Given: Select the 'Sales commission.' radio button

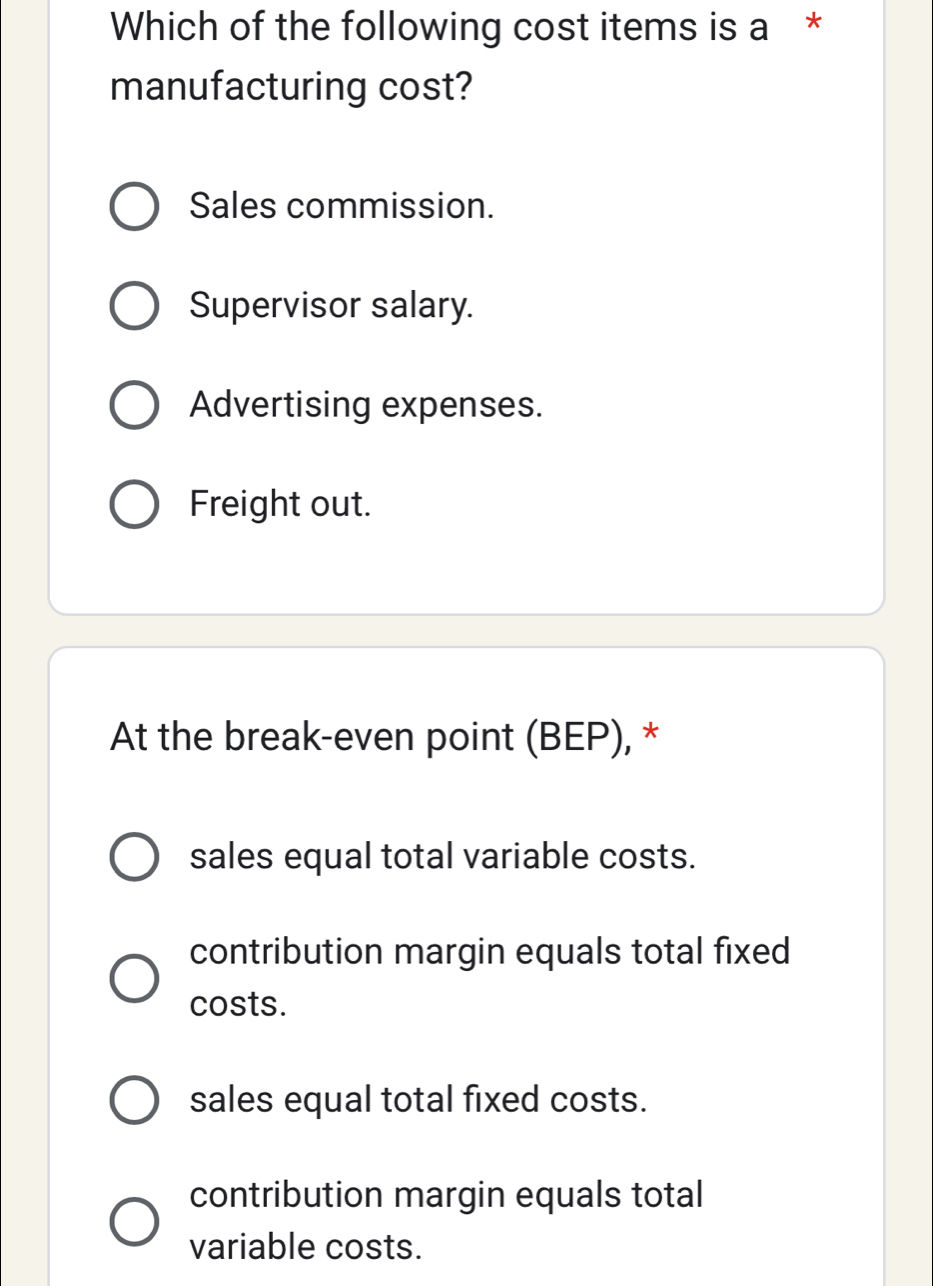Looking at the screenshot, I should pyautogui.click(x=133, y=207).
